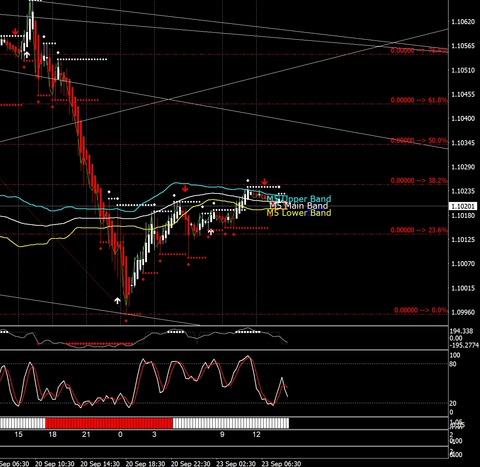Click the 1.10565 price axis label
This screenshot has width=480, height=467.
point(463,46)
